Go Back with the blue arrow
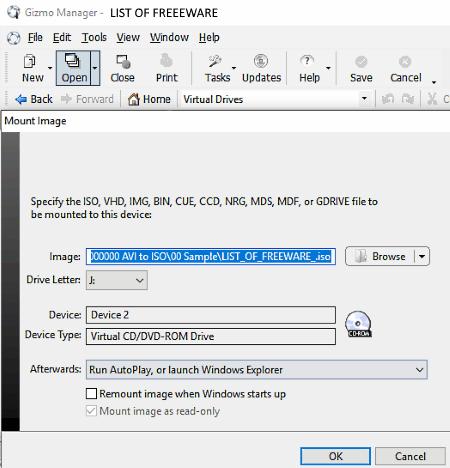This screenshot has height=468, width=450. 21,99
